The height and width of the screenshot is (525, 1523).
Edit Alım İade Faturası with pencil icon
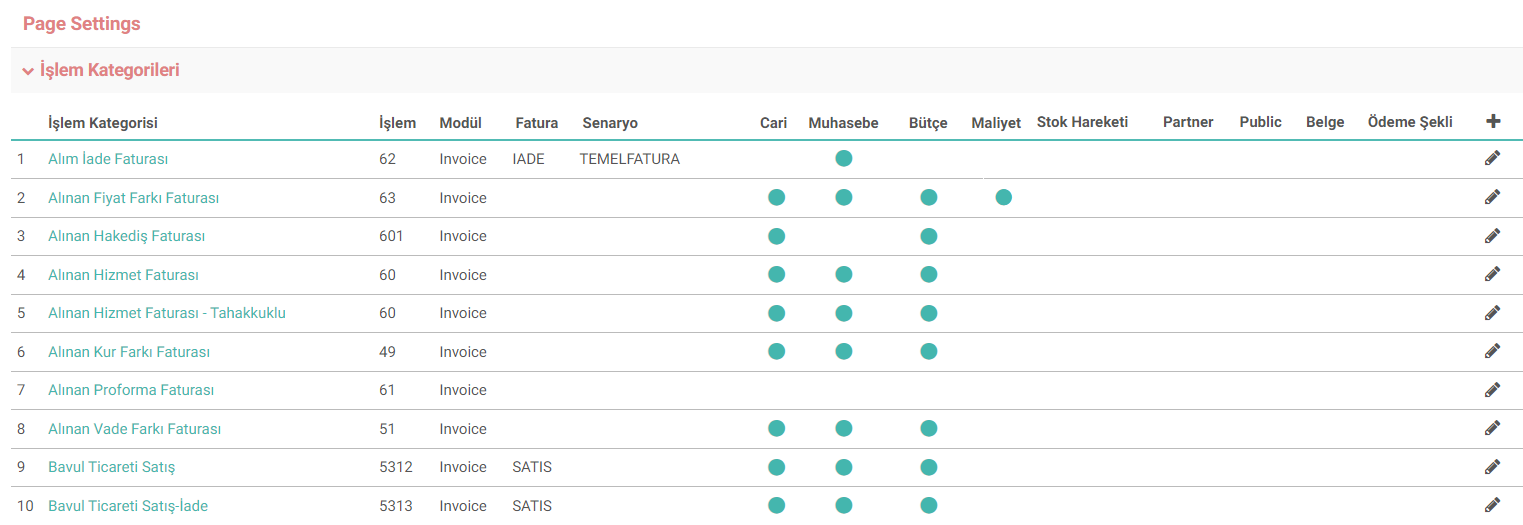(x=1493, y=158)
